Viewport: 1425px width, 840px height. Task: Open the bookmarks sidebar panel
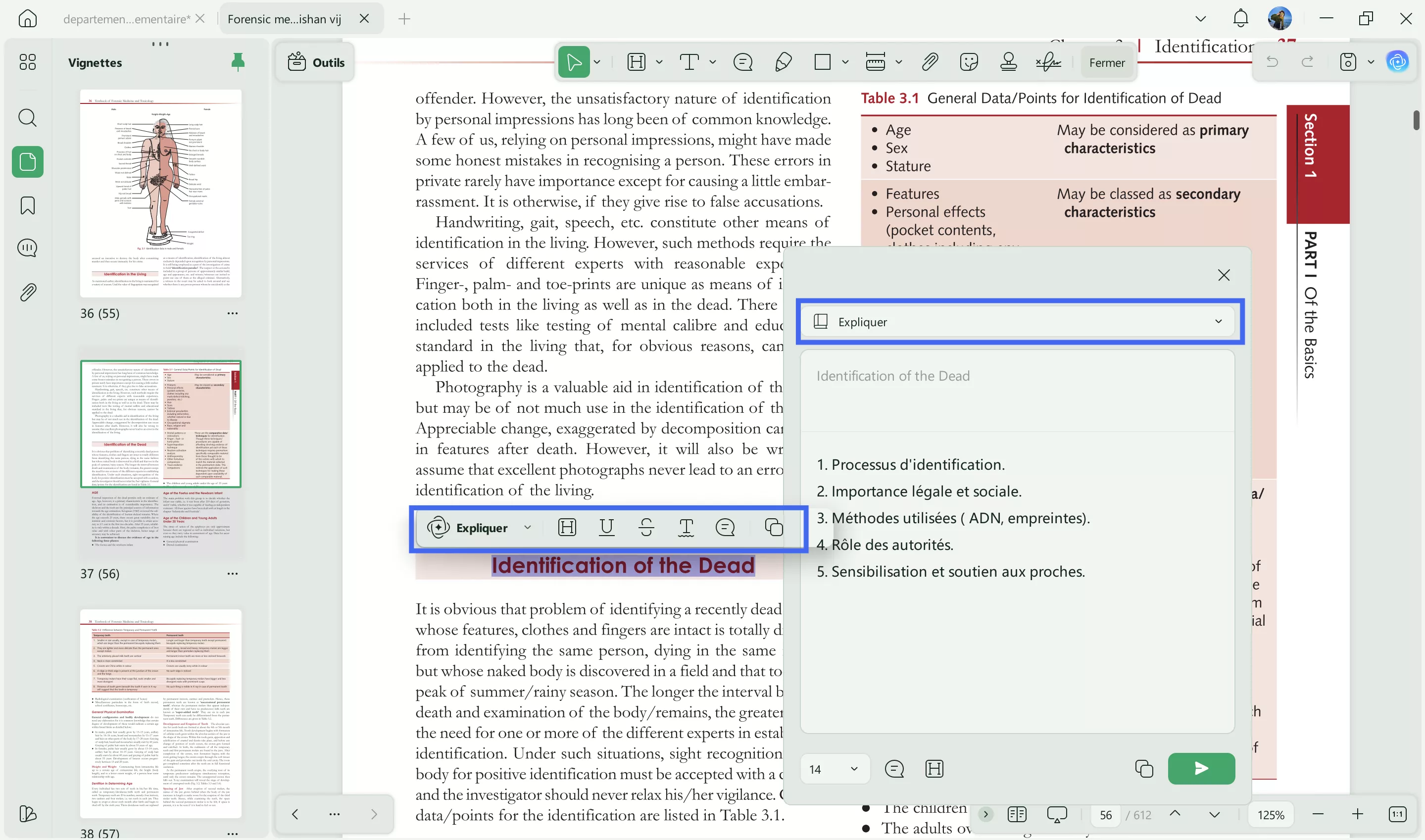(27, 205)
